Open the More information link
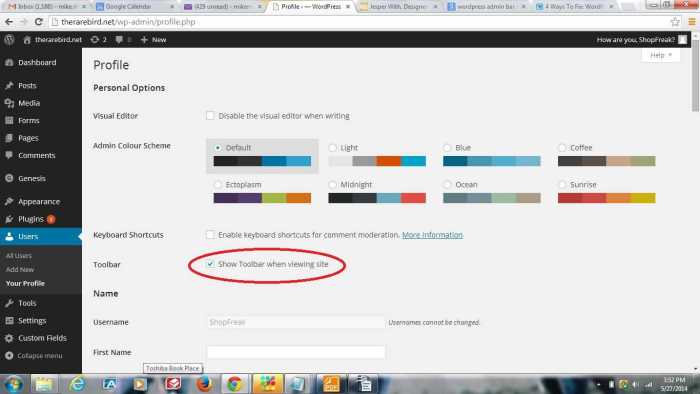 [432, 235]
